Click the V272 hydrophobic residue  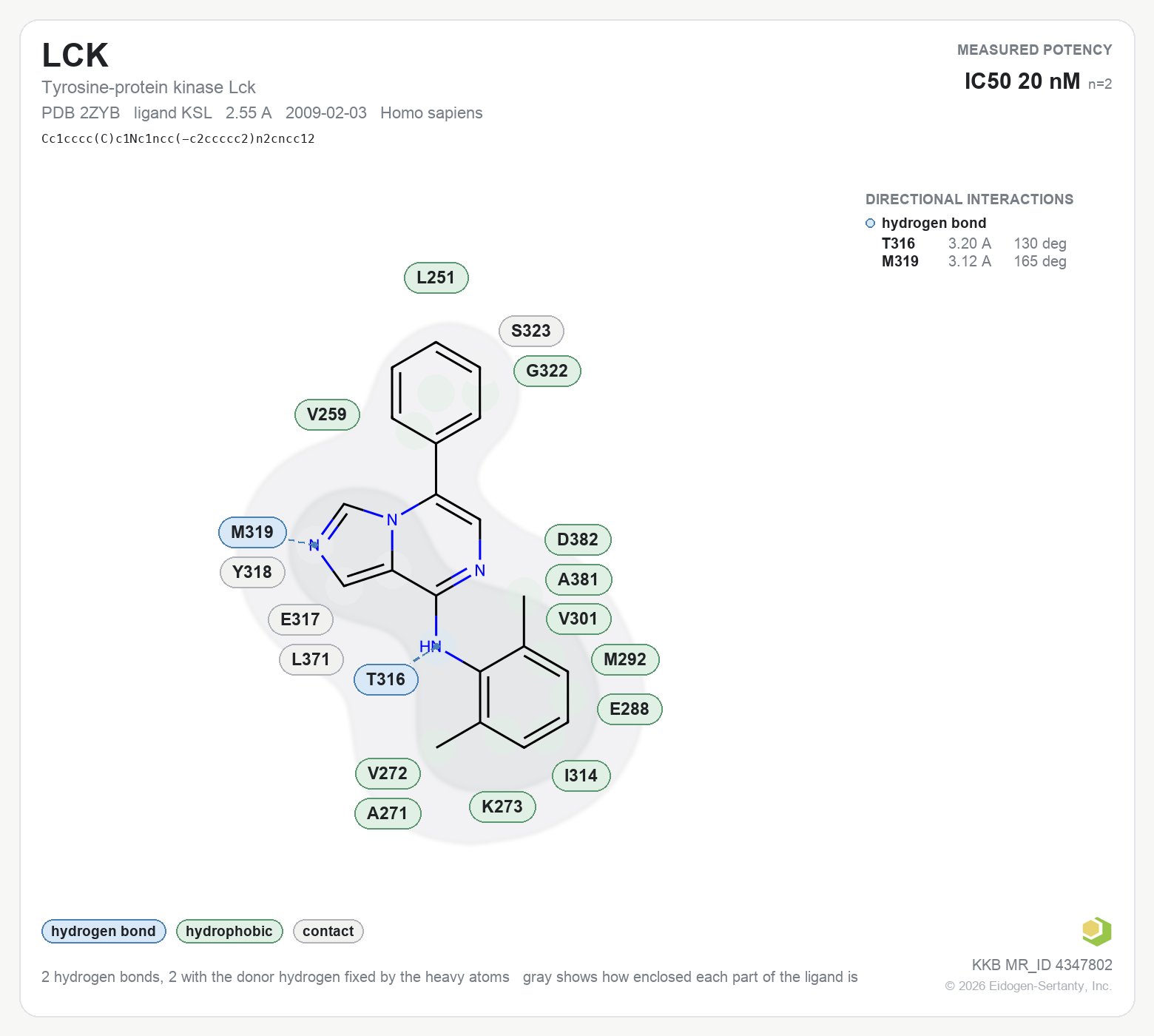(x=388, y=773)
